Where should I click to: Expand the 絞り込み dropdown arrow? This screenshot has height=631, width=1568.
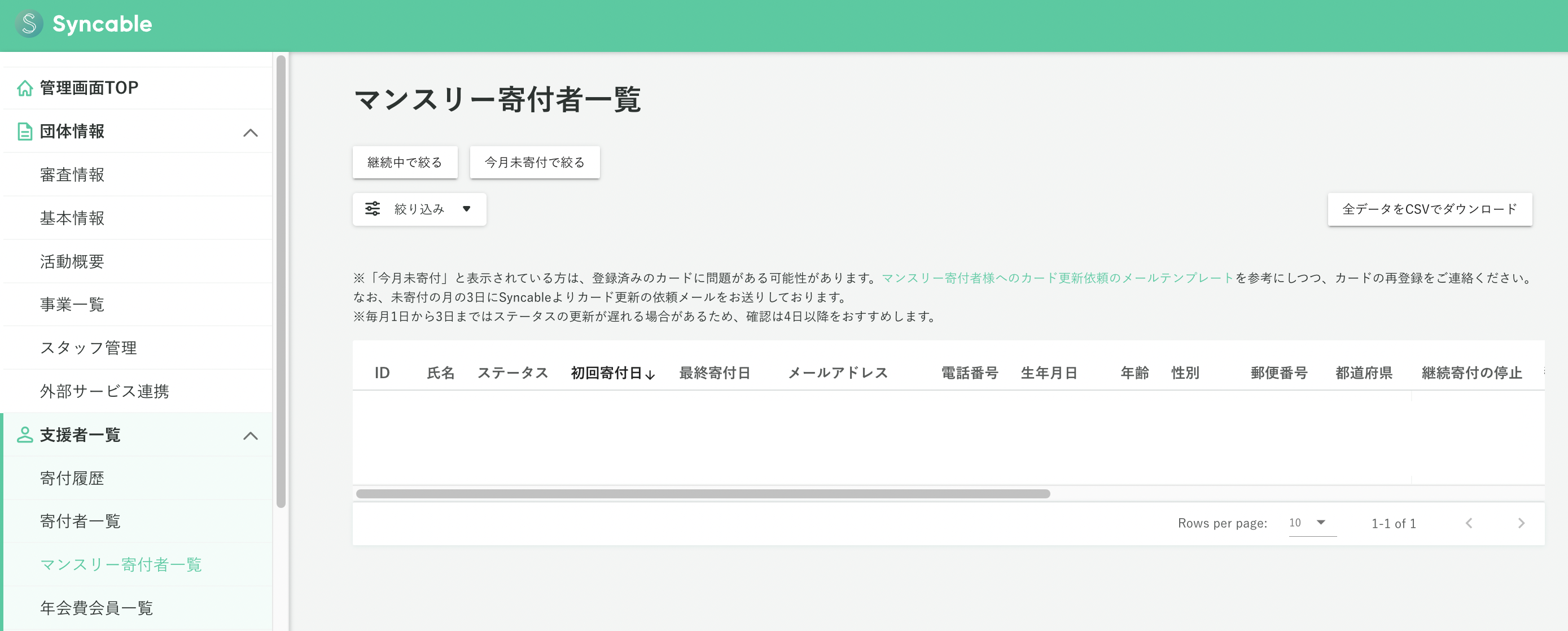[467, 209]
